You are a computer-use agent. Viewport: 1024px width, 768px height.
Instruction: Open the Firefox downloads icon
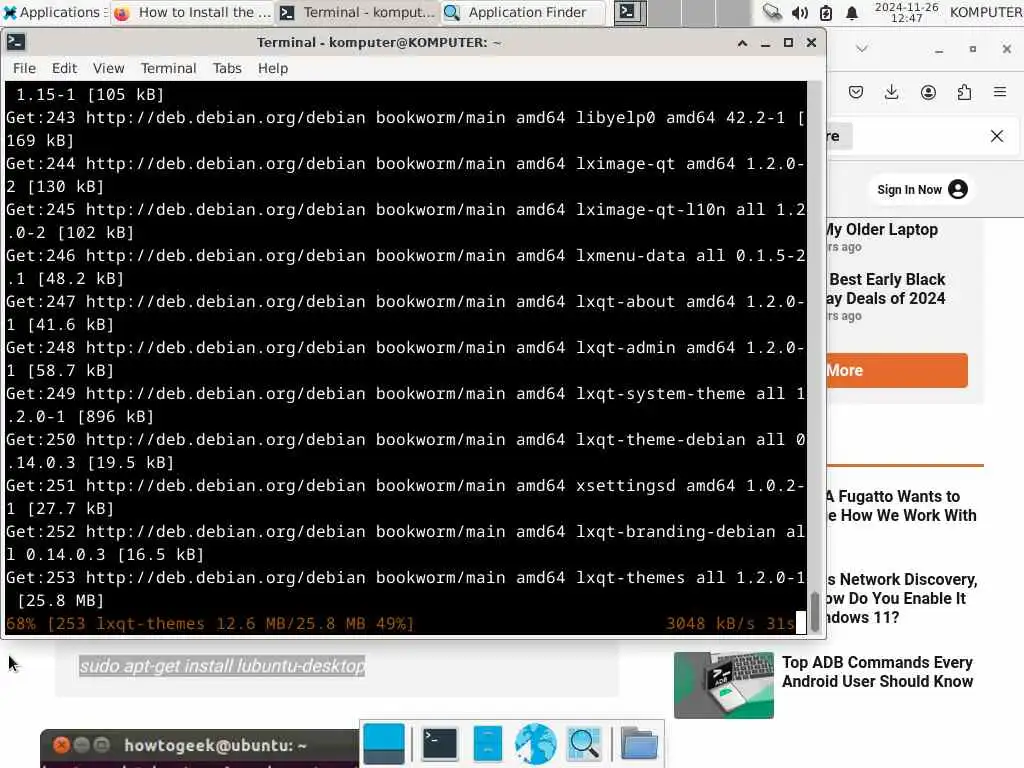(891, 92)
